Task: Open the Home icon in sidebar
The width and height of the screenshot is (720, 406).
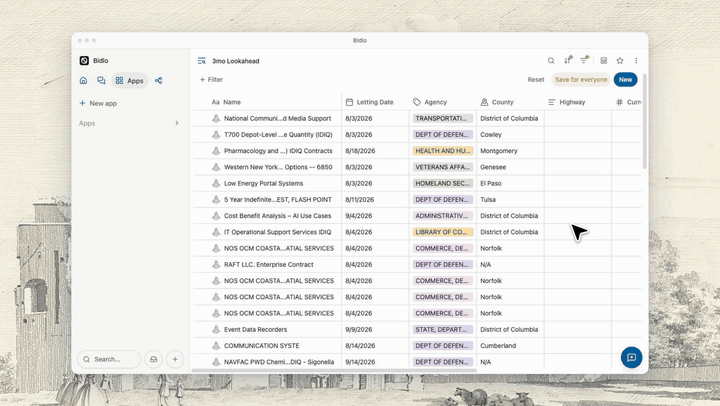Action: click(83, 80)
